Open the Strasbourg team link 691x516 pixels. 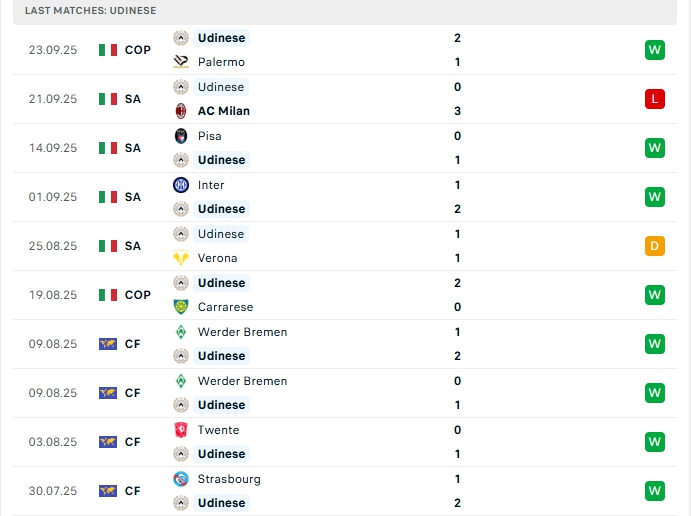pos(229,479)
